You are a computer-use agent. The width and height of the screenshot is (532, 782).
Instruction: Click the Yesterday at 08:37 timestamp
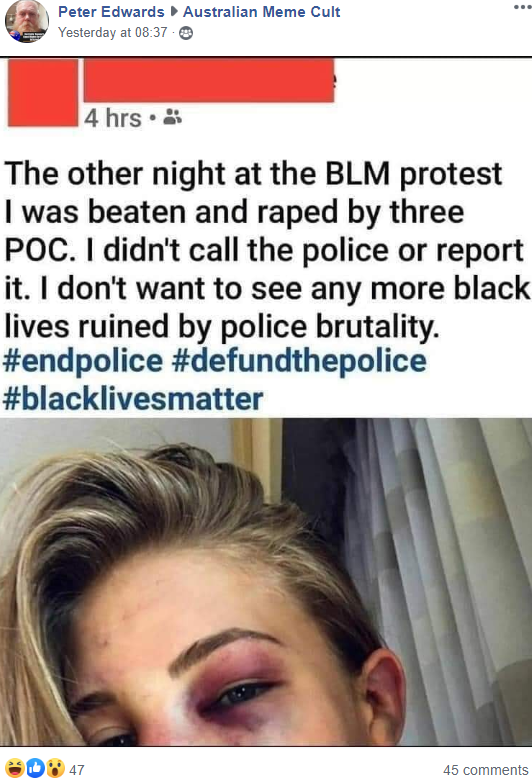click(x=113, y=32)
